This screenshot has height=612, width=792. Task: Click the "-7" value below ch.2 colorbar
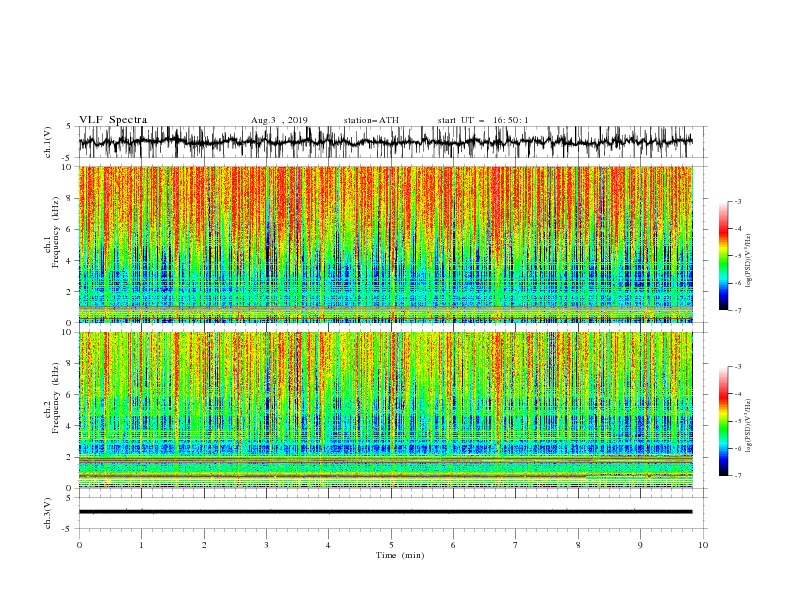click(737, 475)
